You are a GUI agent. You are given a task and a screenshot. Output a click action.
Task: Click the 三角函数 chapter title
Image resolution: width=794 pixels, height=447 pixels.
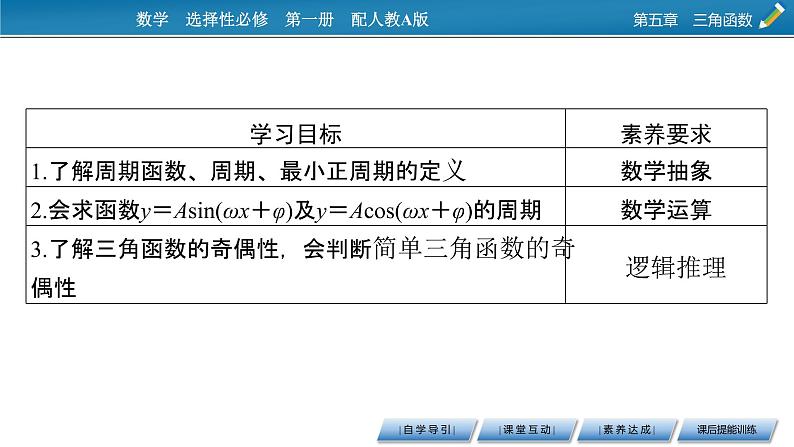(722, 20)
